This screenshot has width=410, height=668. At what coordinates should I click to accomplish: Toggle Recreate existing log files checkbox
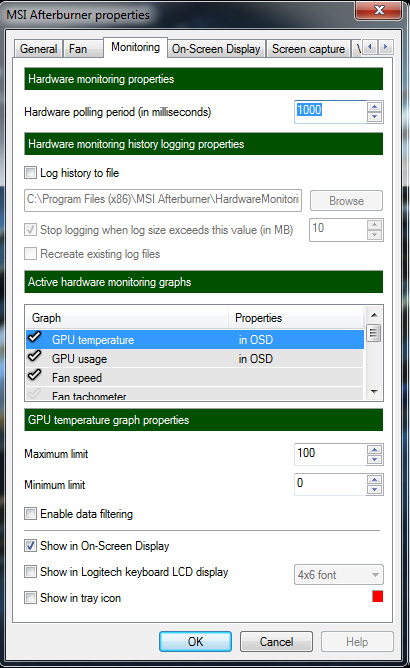(30, 253)
